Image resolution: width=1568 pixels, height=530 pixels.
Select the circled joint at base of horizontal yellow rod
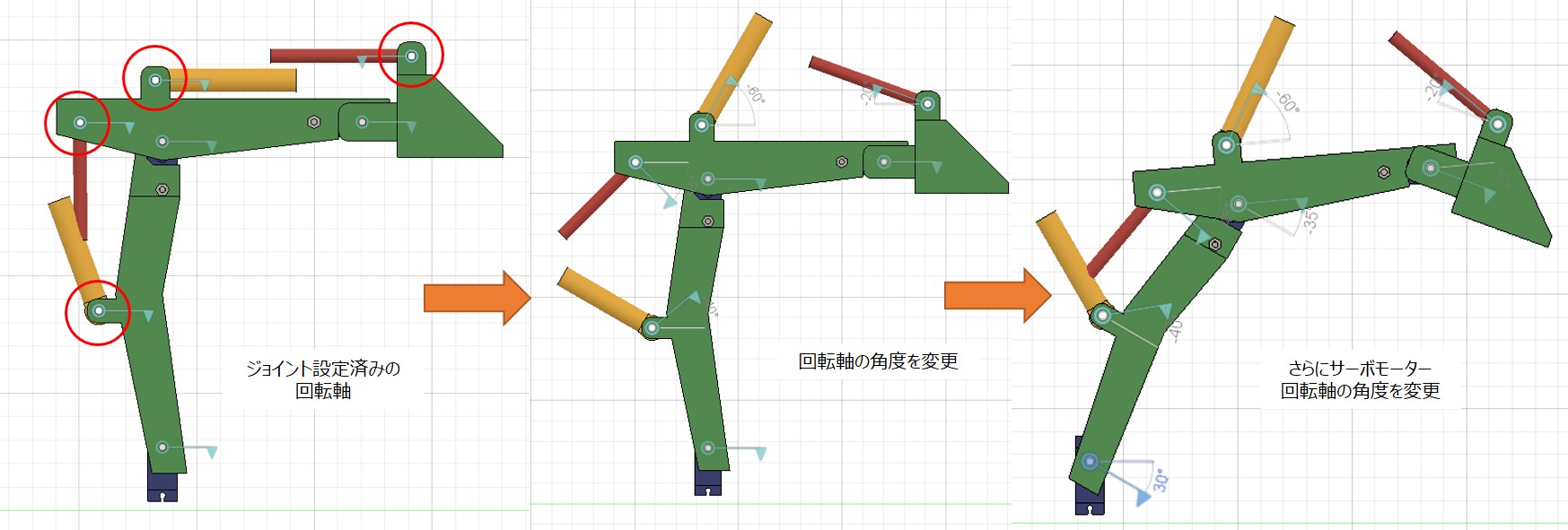(155, 80)
